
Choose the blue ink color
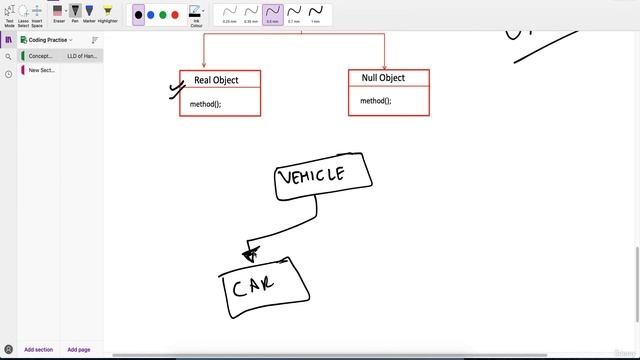151,15
